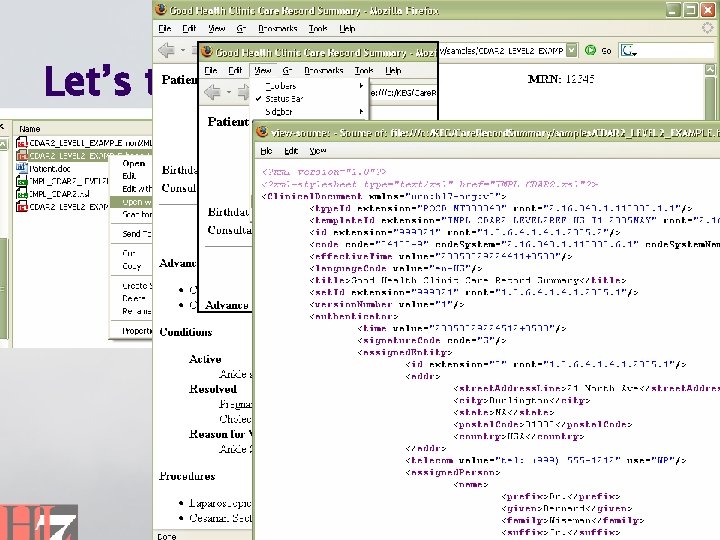Click the search input field in the rear Firefox toolbar

click(x=675, y=51)
